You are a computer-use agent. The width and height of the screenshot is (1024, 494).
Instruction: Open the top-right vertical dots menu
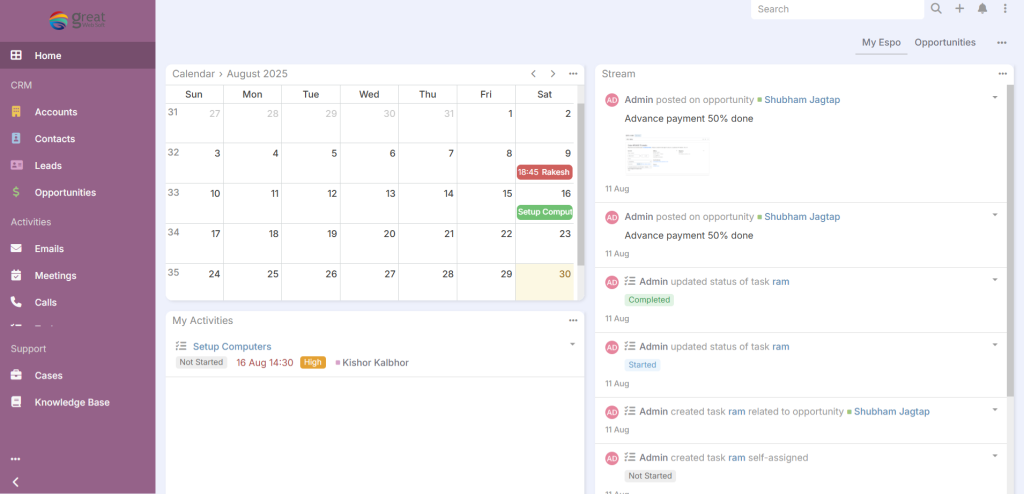click(1005, 9)
